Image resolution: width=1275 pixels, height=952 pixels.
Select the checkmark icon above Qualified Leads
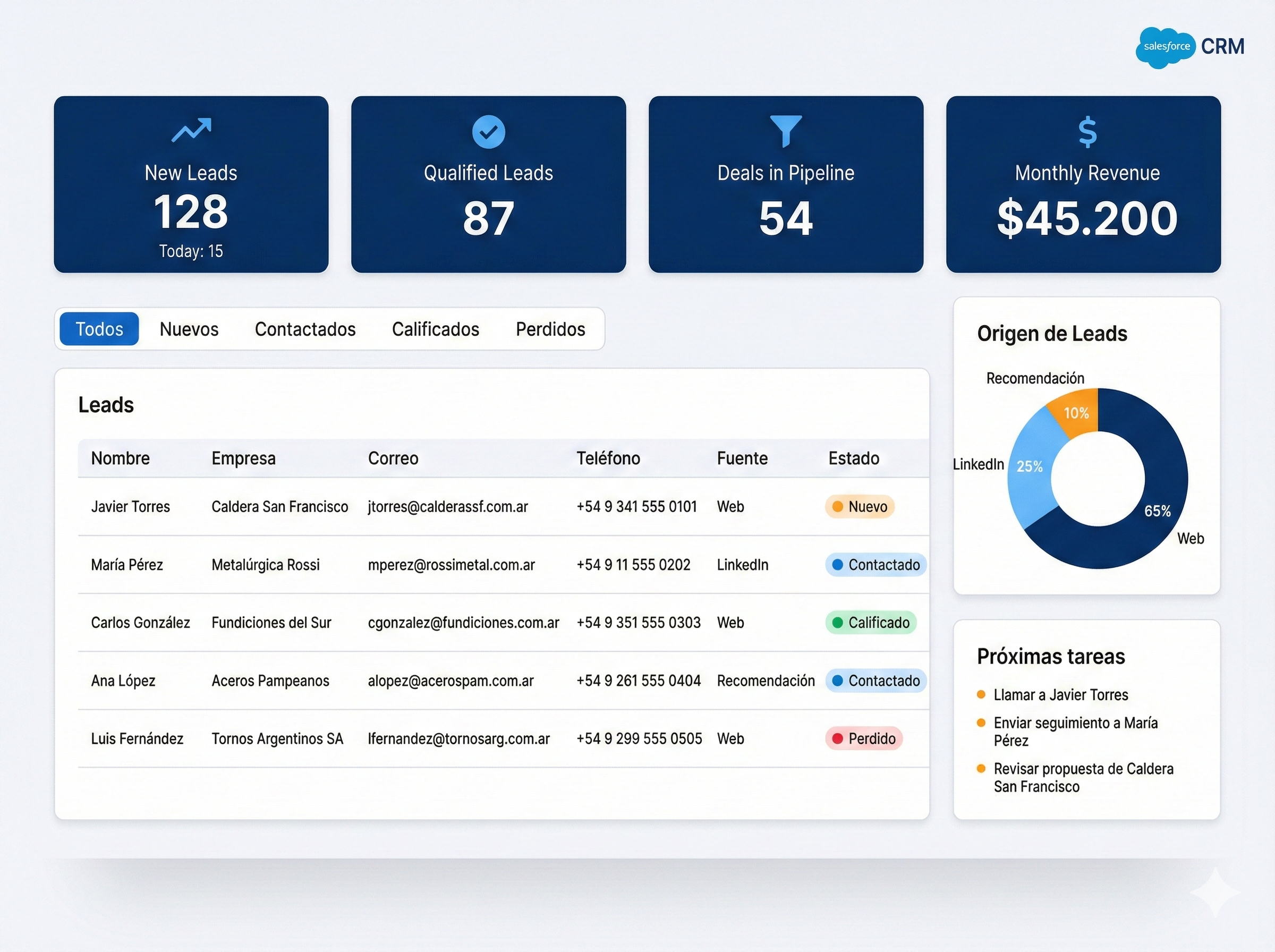coord(488,131)
